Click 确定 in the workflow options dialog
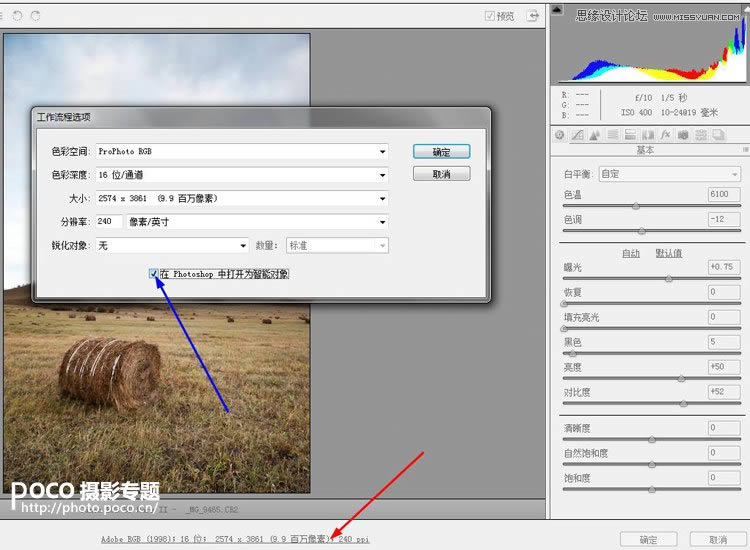 tap(441, 152)
